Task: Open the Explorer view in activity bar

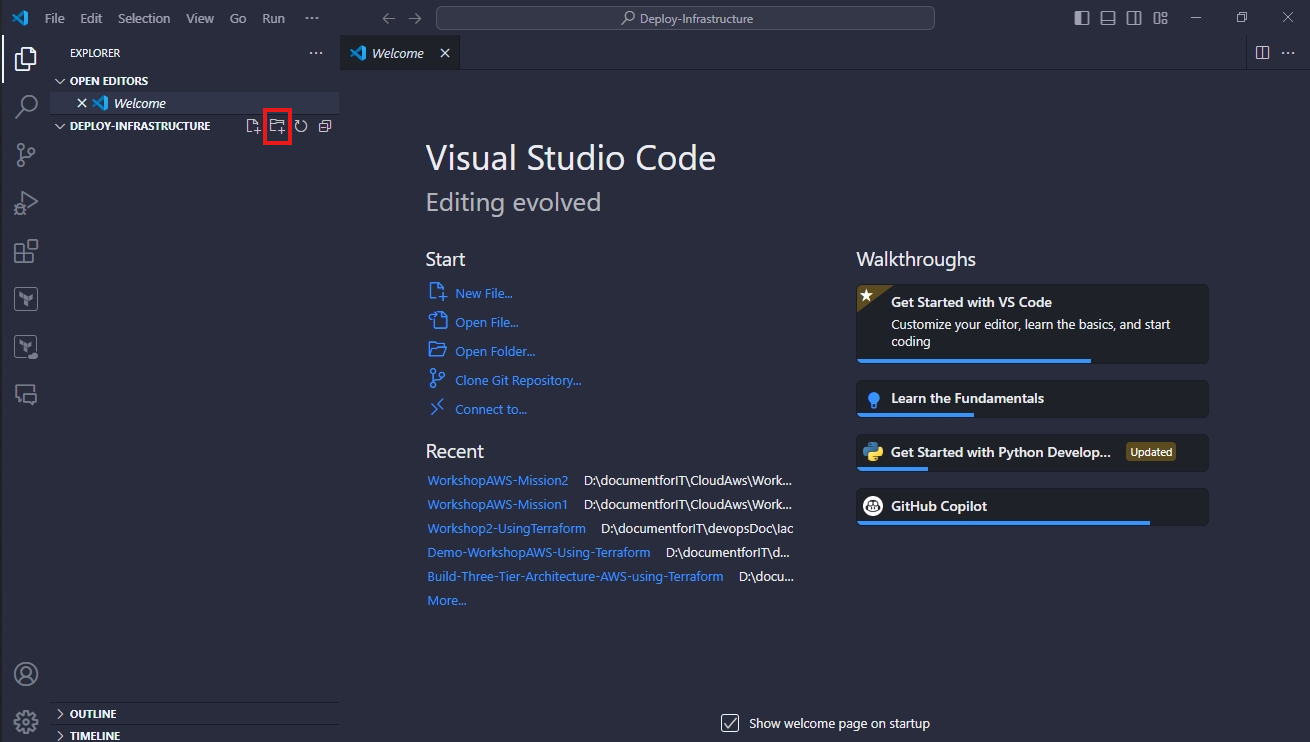Action: tap(26, 59)
